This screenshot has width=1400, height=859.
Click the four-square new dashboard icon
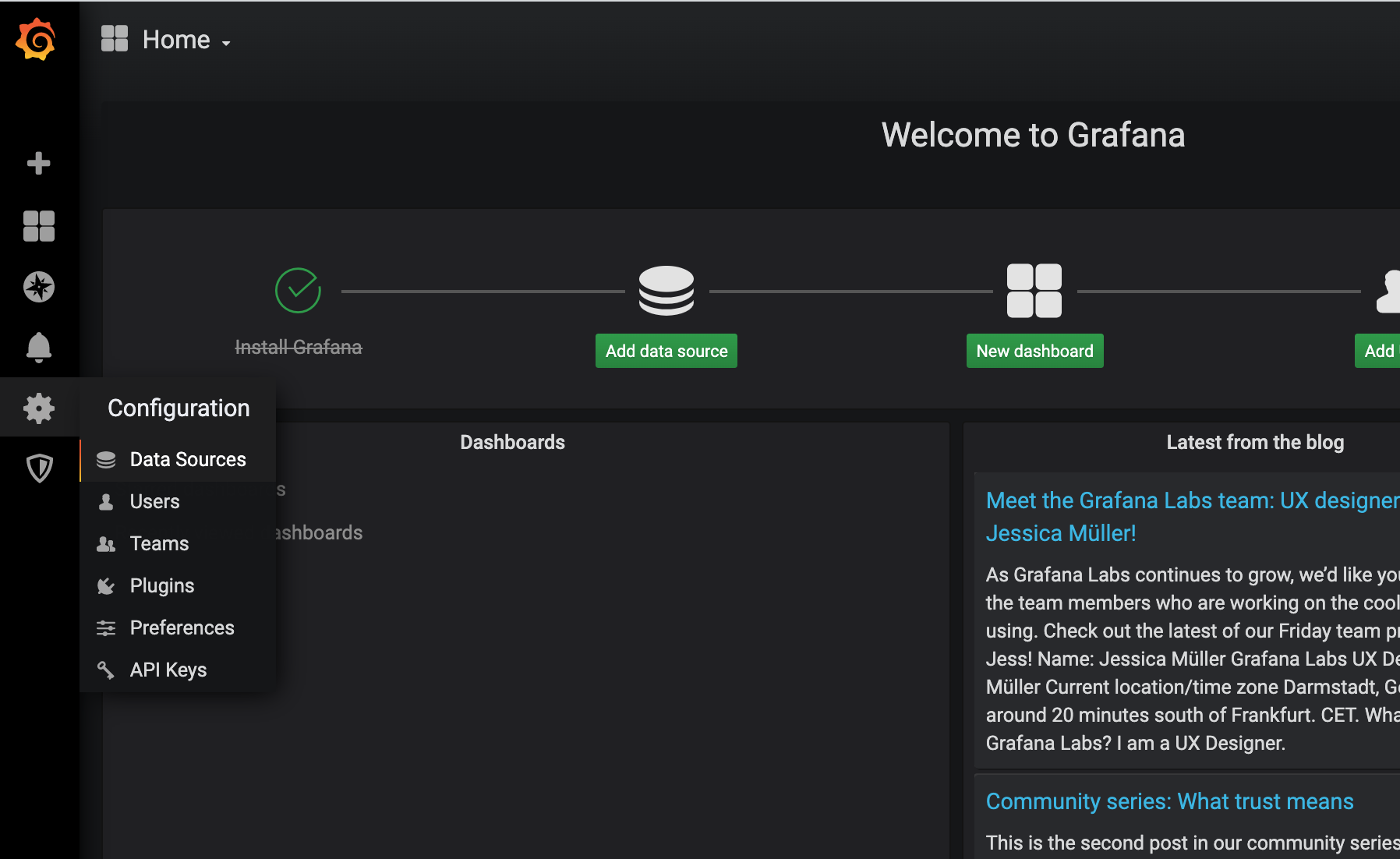click(1034, 291)
